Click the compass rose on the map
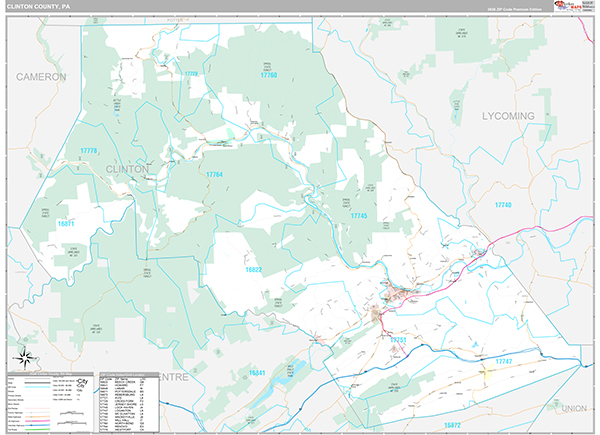Screen dimensions: 600x435 click(25, 358)
